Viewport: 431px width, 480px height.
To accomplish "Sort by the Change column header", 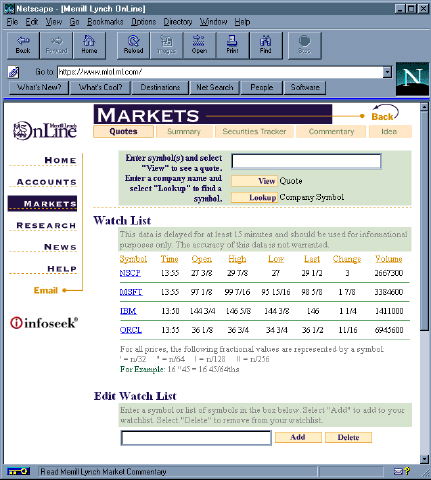I will 347,259.
